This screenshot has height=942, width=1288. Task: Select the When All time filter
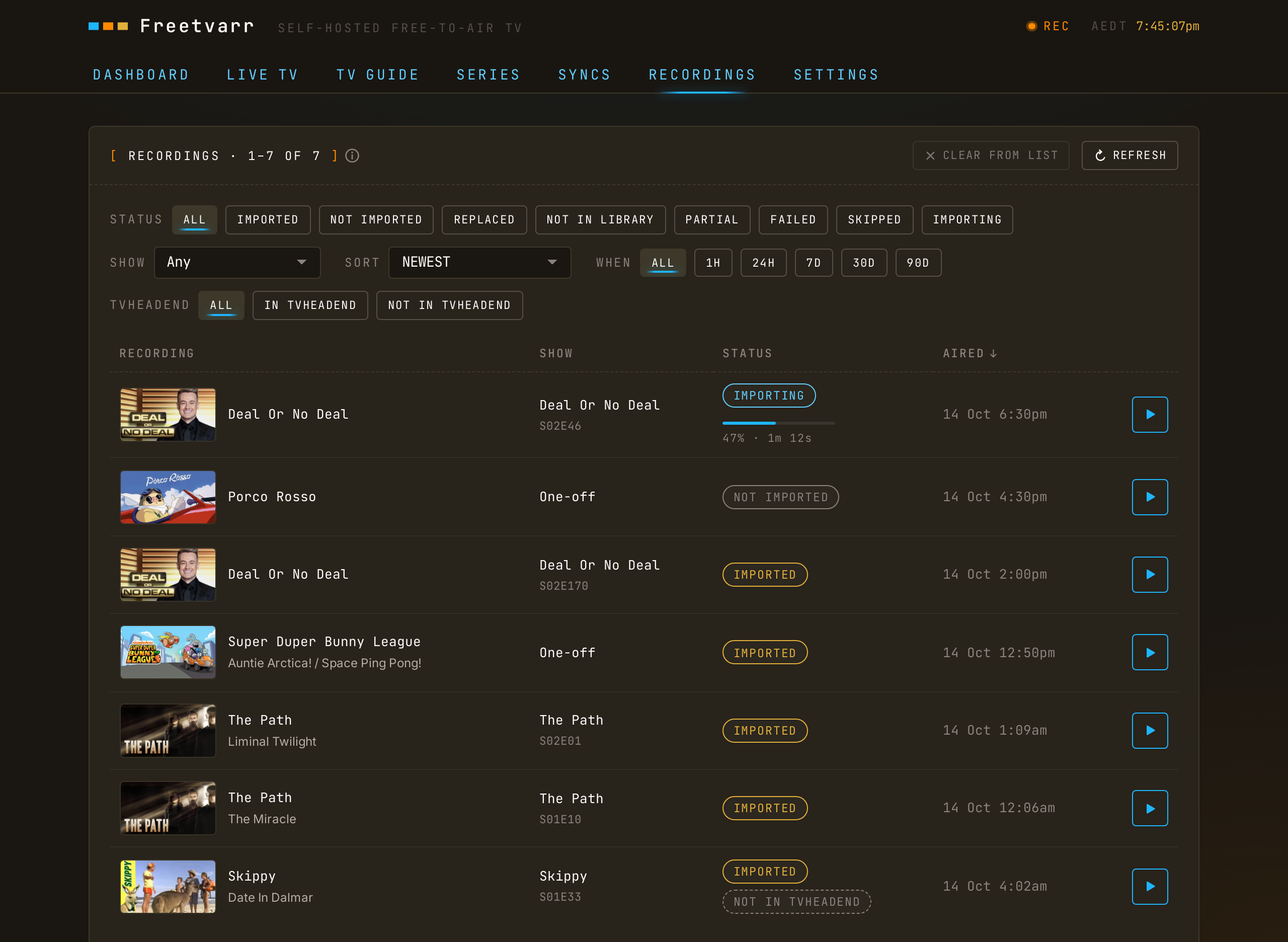[663, 263]
